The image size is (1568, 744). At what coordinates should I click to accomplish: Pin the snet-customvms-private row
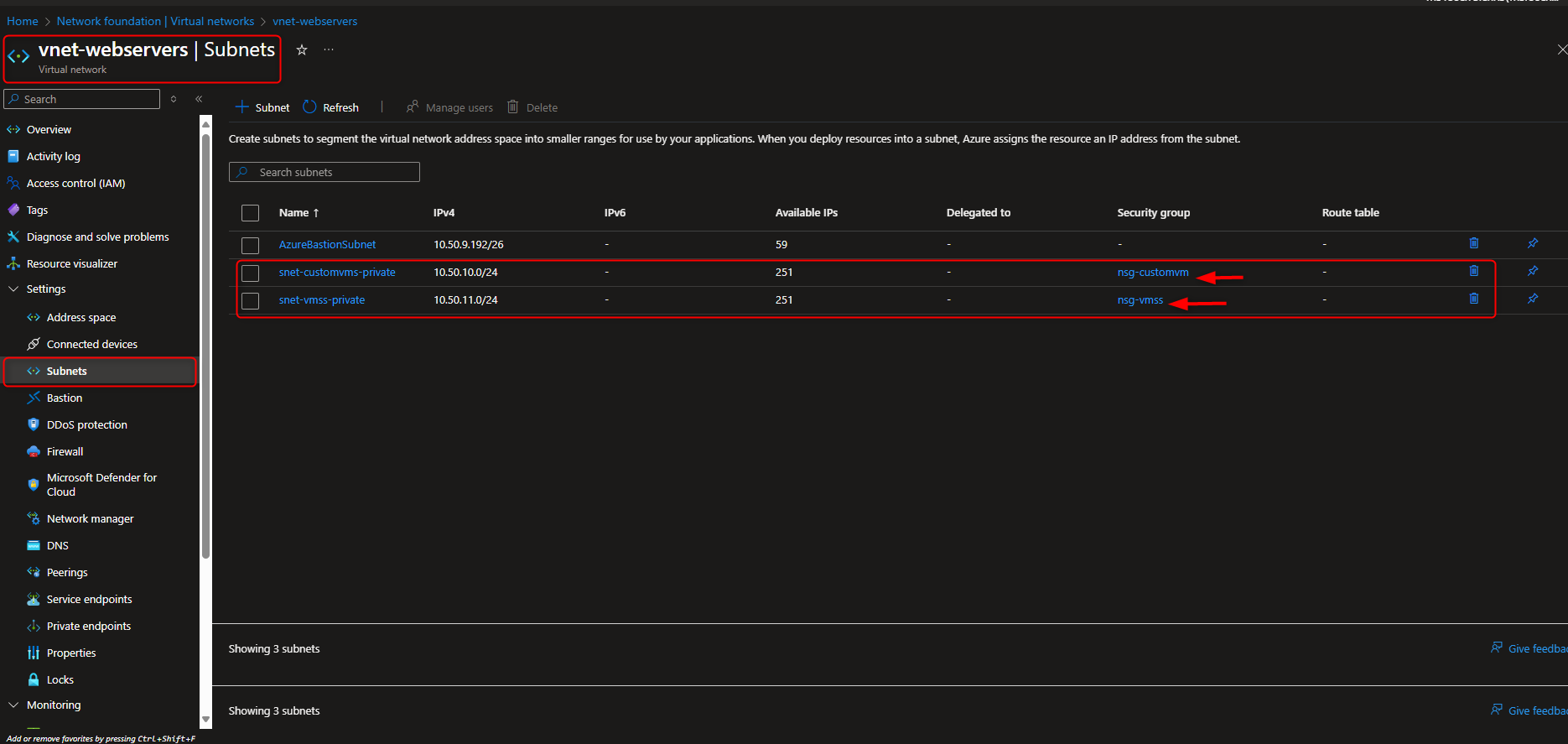(x=1533, y=271)
